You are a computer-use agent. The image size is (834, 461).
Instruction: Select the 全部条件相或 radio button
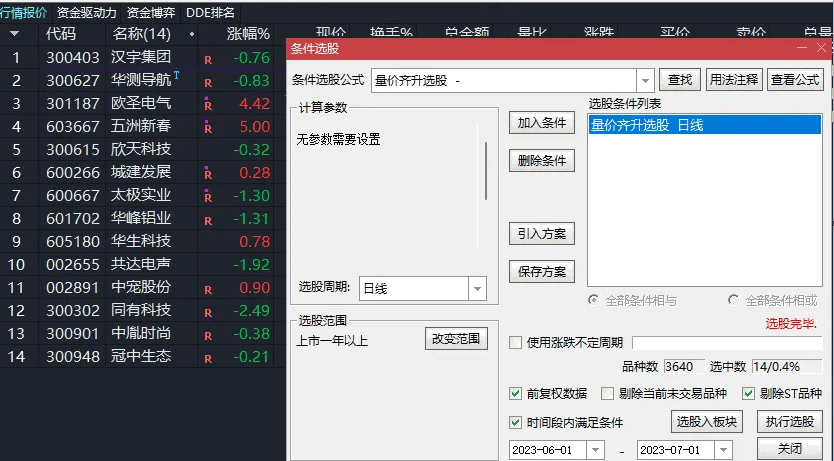pyautogui.click(x=733, y=300)
